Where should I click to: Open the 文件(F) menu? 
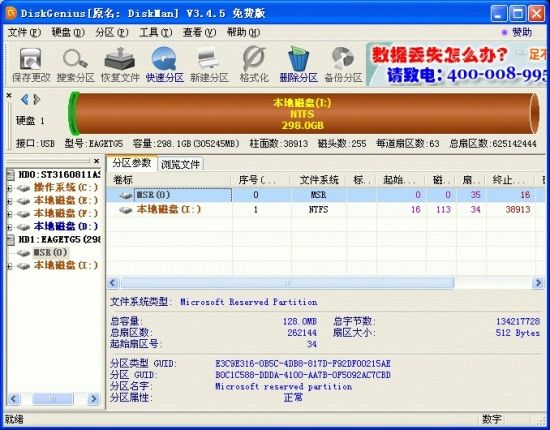pos(24,32)
